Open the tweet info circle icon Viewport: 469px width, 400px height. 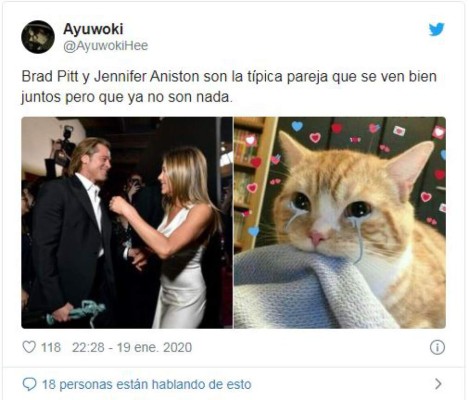pos(437,347)
